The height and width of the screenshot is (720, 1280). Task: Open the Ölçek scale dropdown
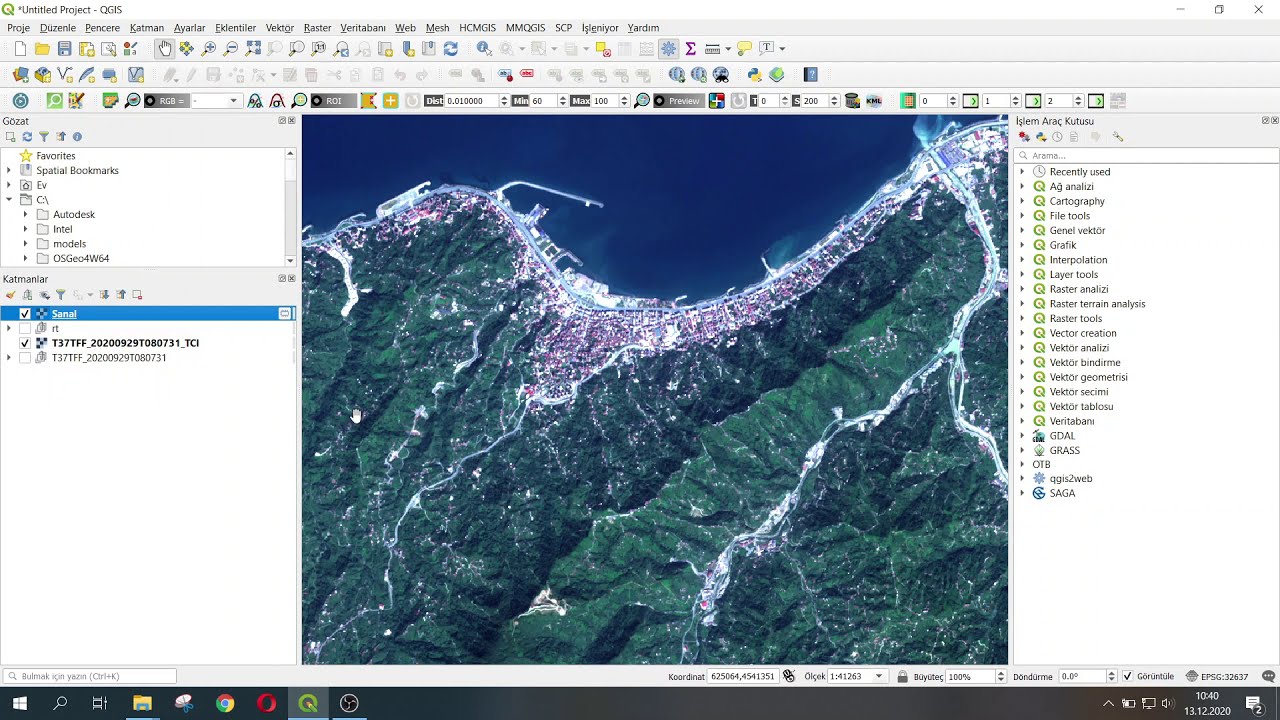(879, 677)
